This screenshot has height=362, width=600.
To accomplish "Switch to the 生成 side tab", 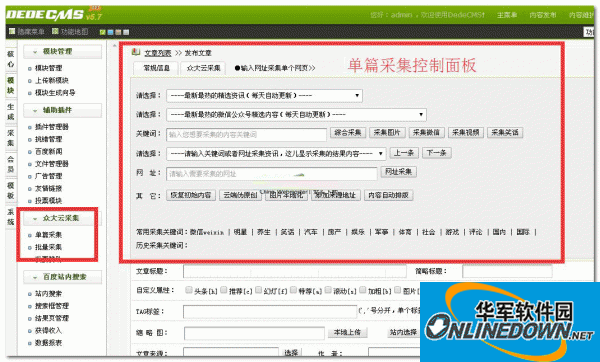I will pos(11,112).
